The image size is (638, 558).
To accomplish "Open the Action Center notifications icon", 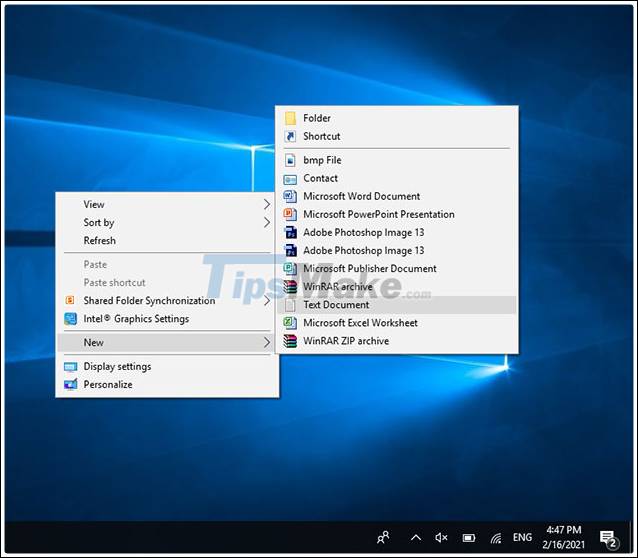I will pyautogui.click(x=609, y=539).
